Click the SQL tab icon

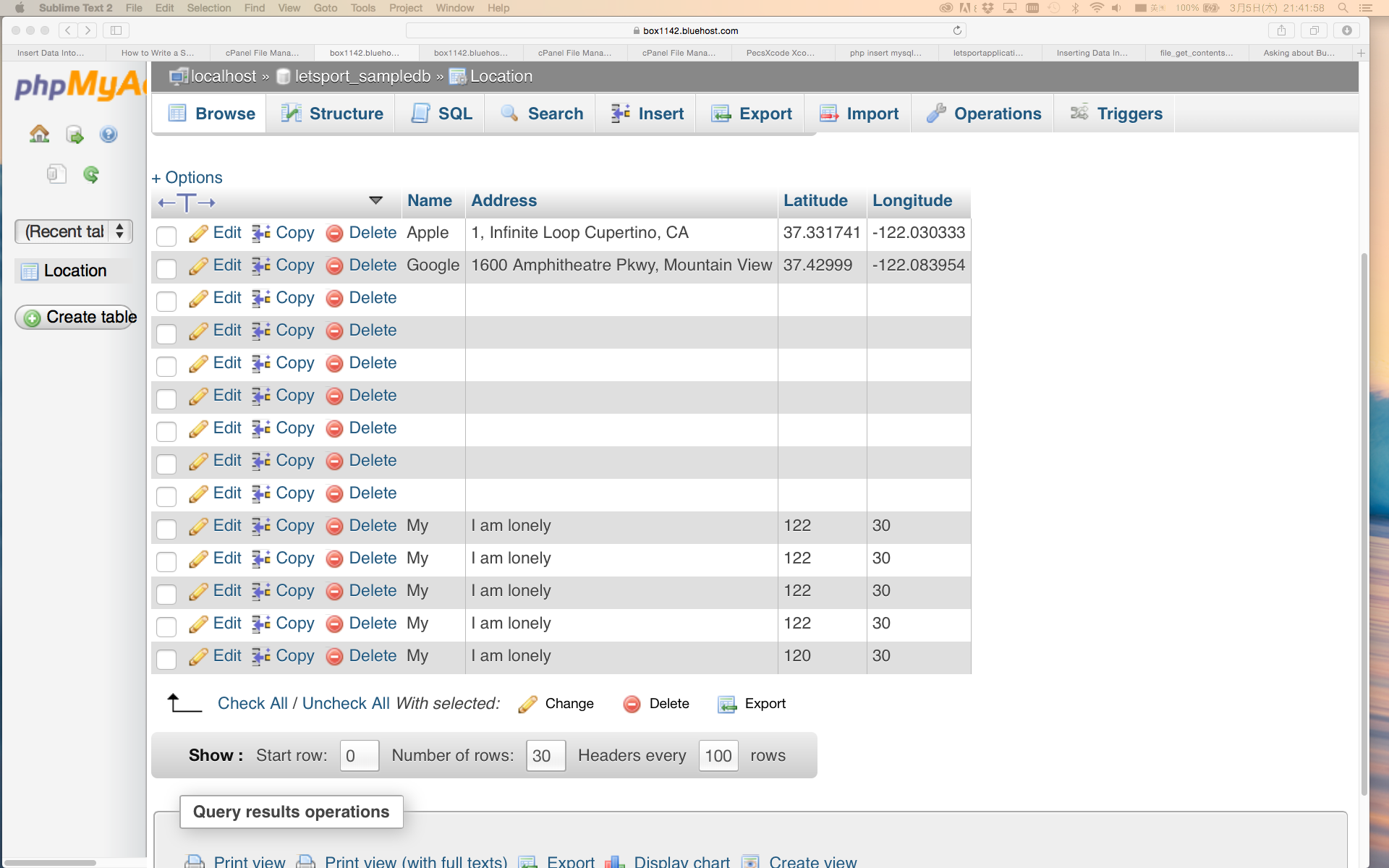coord(420,113)
